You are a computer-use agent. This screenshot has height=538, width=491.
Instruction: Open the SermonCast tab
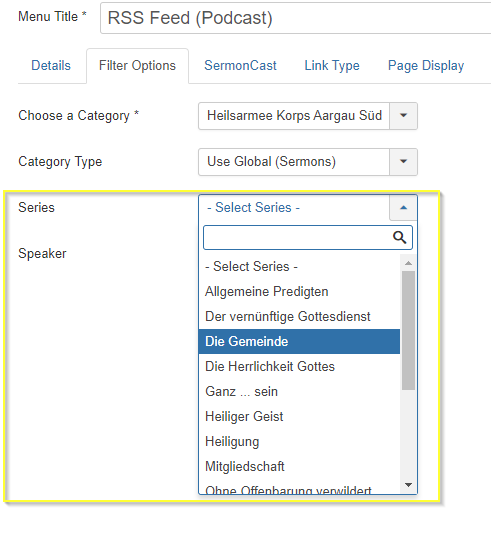coord(240,66)
